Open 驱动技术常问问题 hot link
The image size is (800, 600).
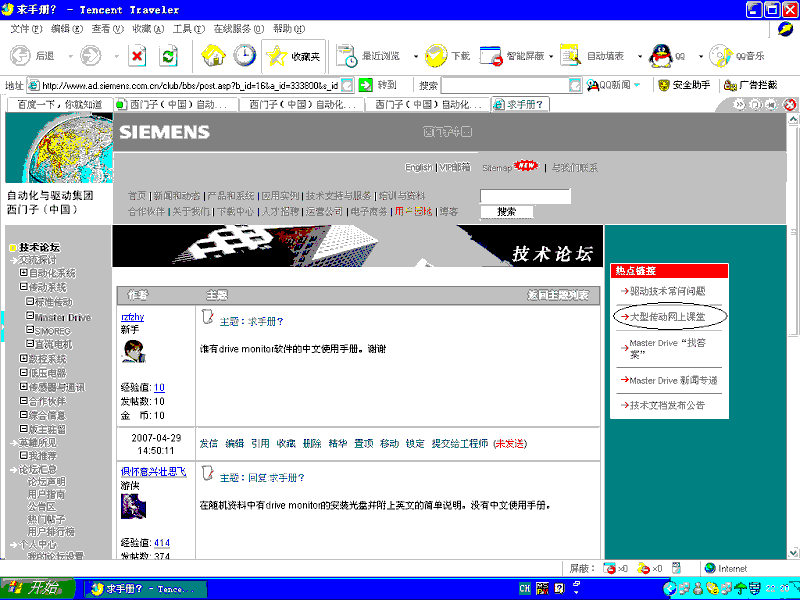(667, 291)
